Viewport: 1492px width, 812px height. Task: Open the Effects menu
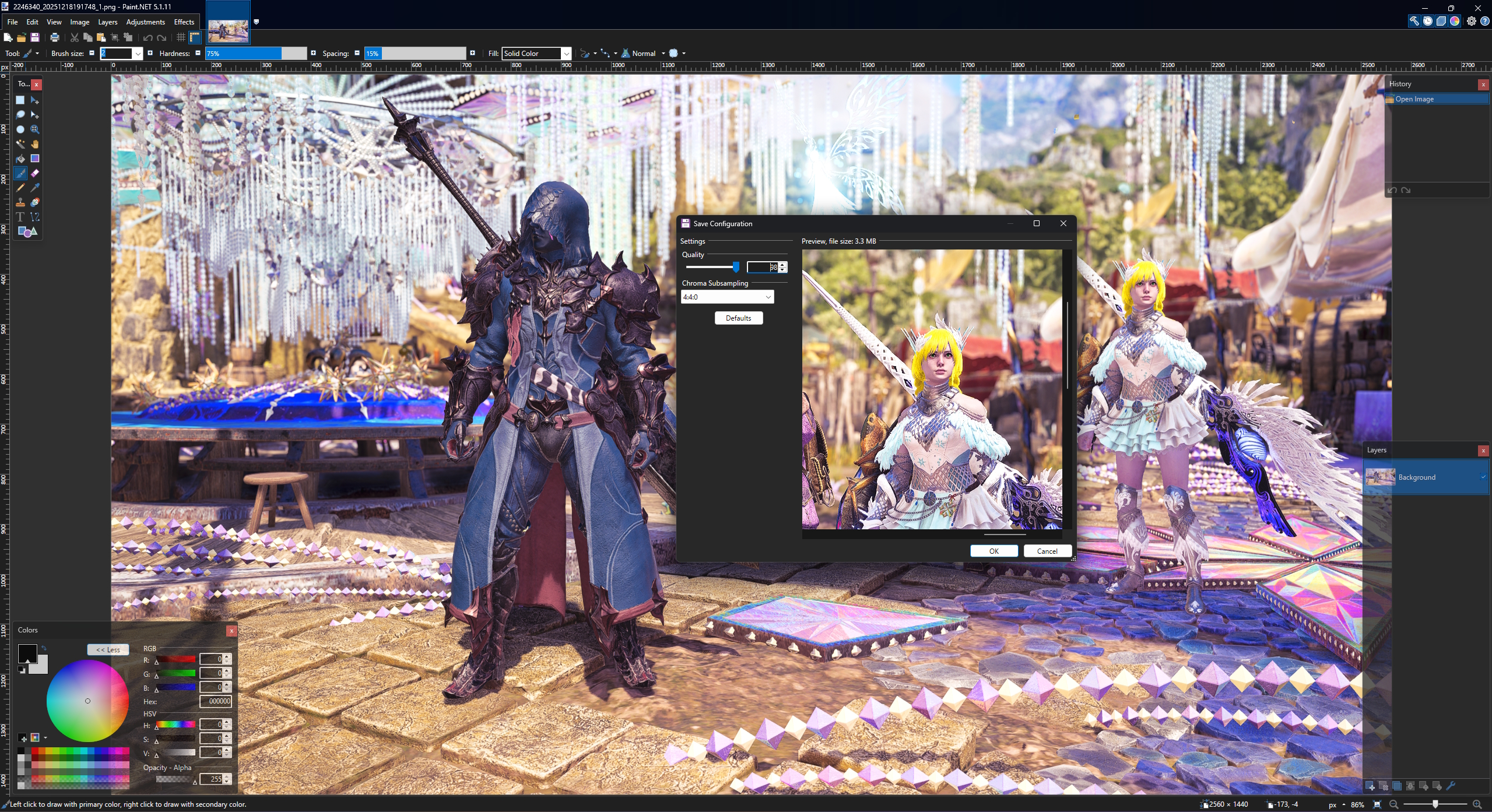tap(184, 22)
